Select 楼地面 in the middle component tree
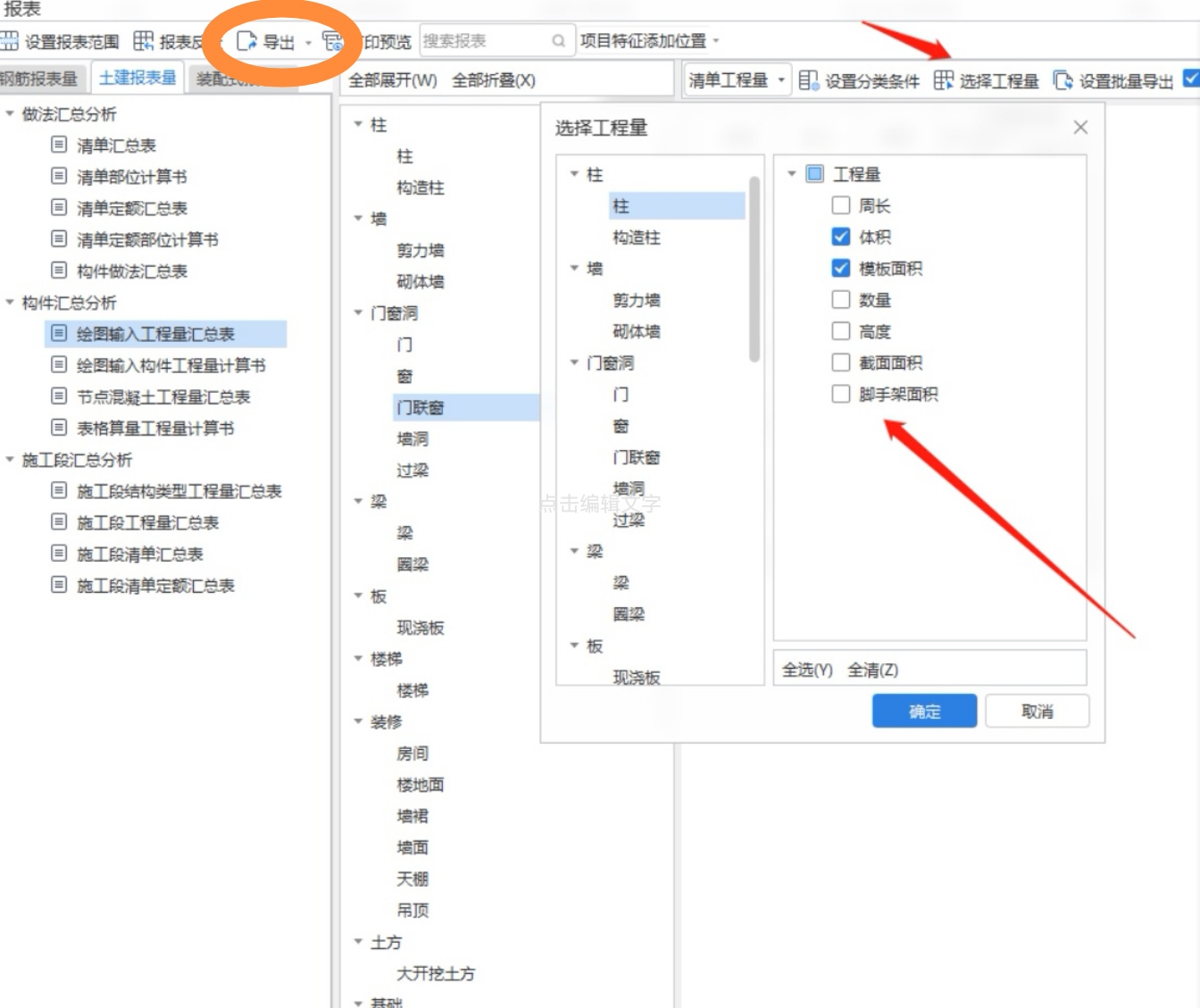 [421, 785]
